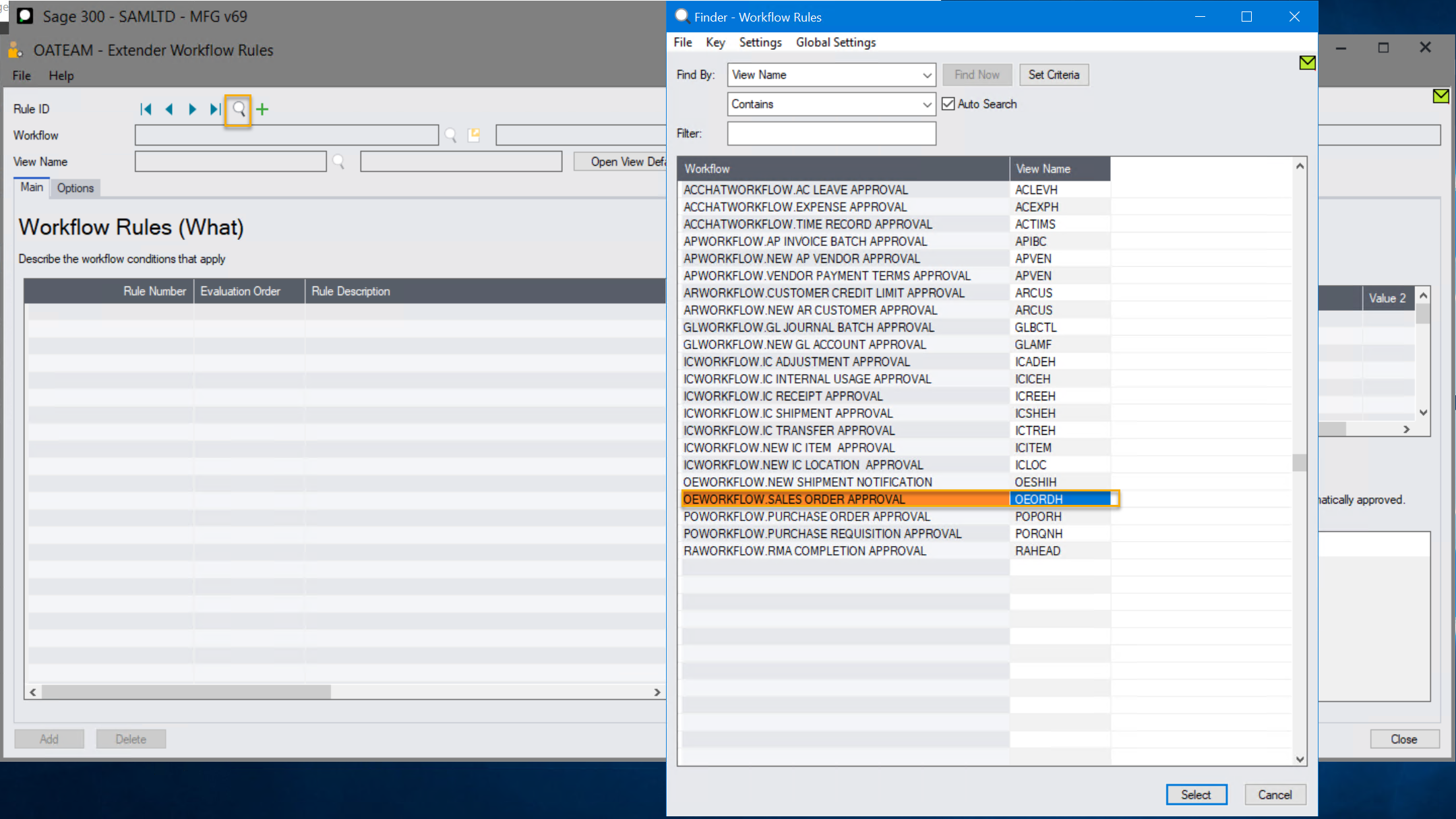The width and height of the screenshot is (1456, 819).
Task: Click the next record navigation arrow
Action: 193,109
